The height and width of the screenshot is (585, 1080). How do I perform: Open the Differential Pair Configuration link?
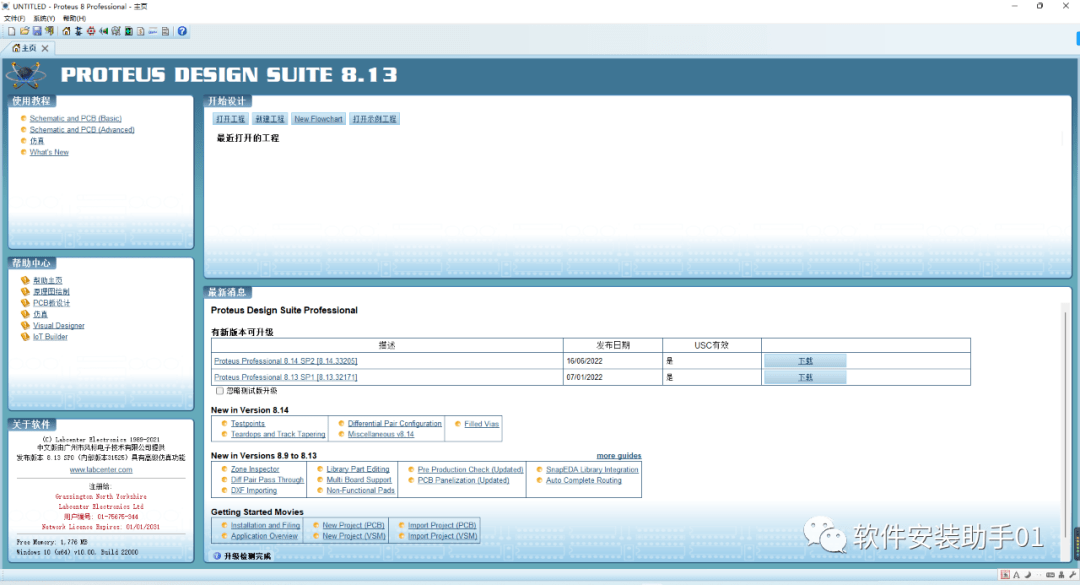click(x=395, y=424)
